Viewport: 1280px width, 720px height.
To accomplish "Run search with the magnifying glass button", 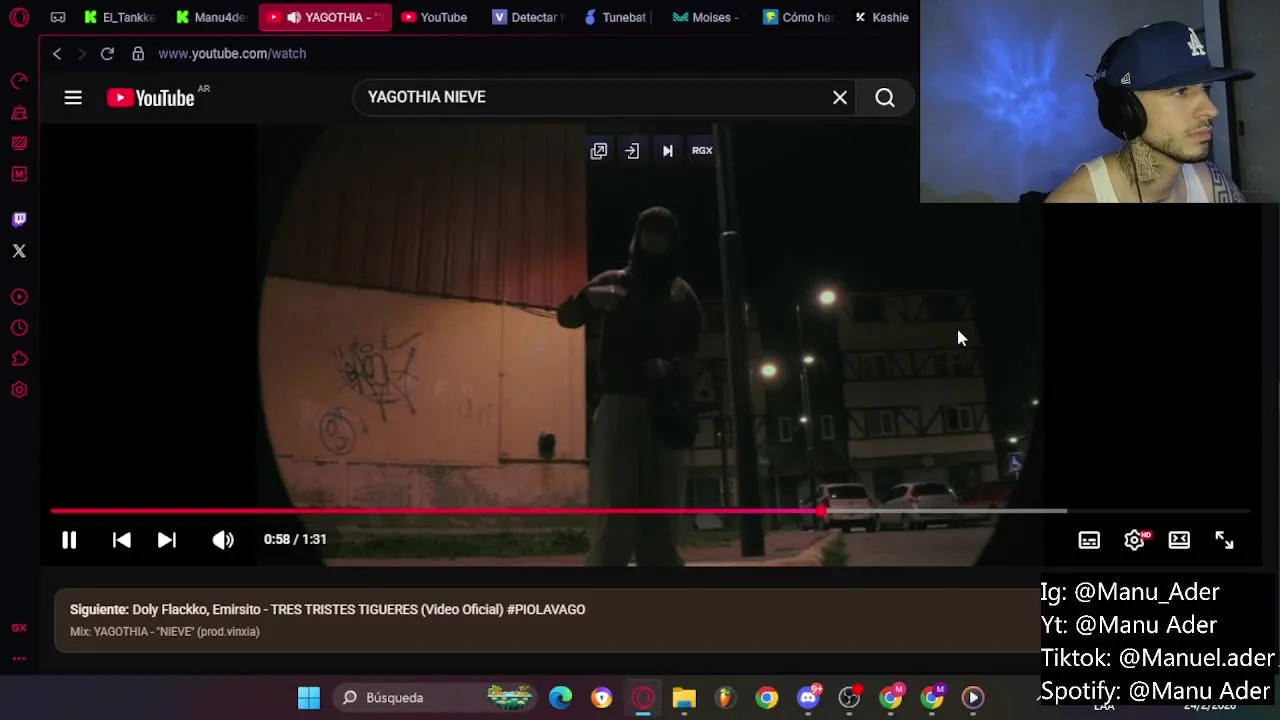I will (x=885, y=97).
